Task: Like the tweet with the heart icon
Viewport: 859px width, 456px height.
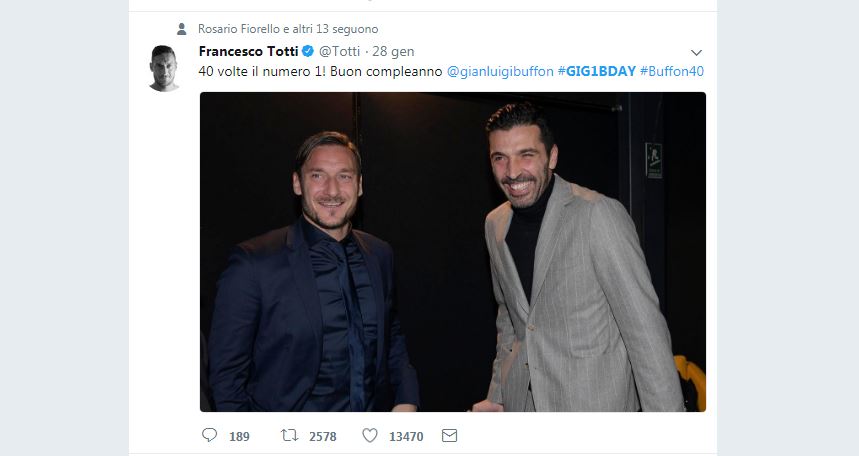Action: [370, 436]
